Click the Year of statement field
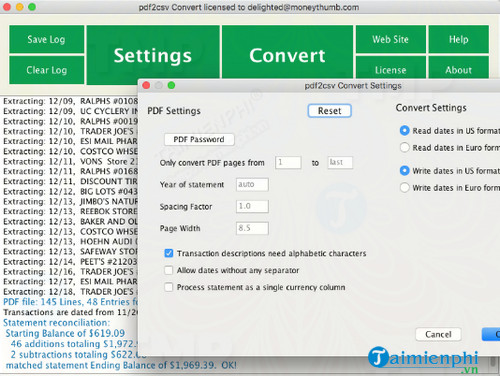This screenshot has width=500, height=376. (252, 184)
